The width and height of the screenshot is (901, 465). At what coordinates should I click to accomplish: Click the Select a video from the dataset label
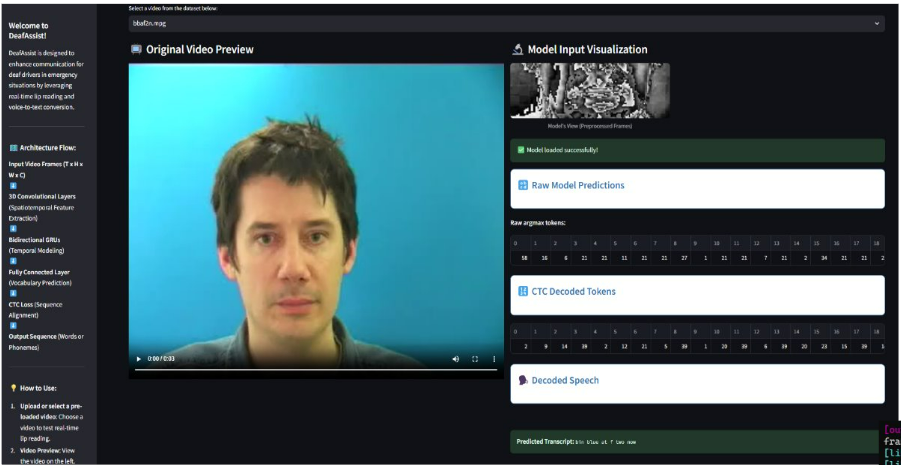(173, 9)
